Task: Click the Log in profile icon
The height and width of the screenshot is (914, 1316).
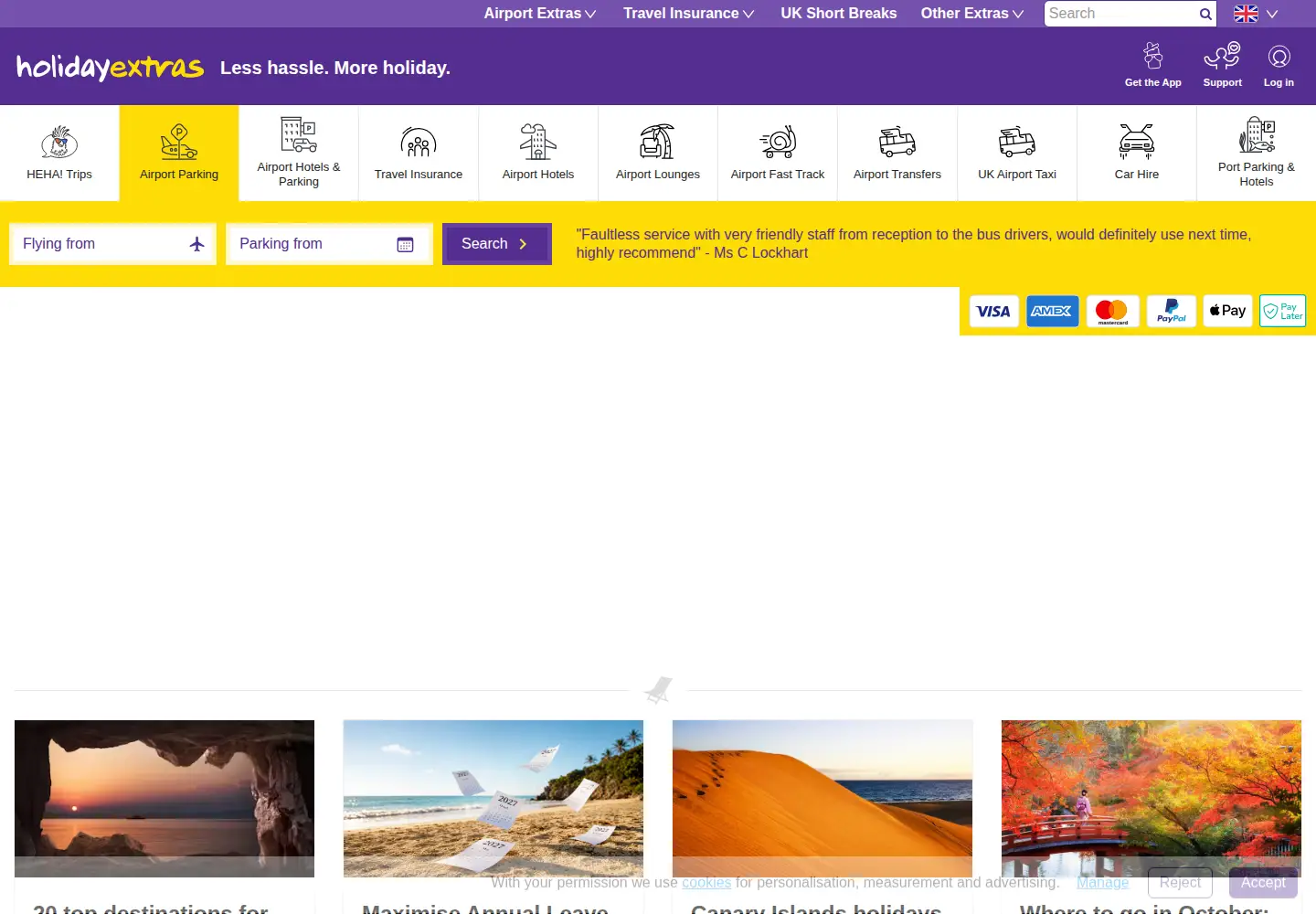Action: (x=1279, y=57)
